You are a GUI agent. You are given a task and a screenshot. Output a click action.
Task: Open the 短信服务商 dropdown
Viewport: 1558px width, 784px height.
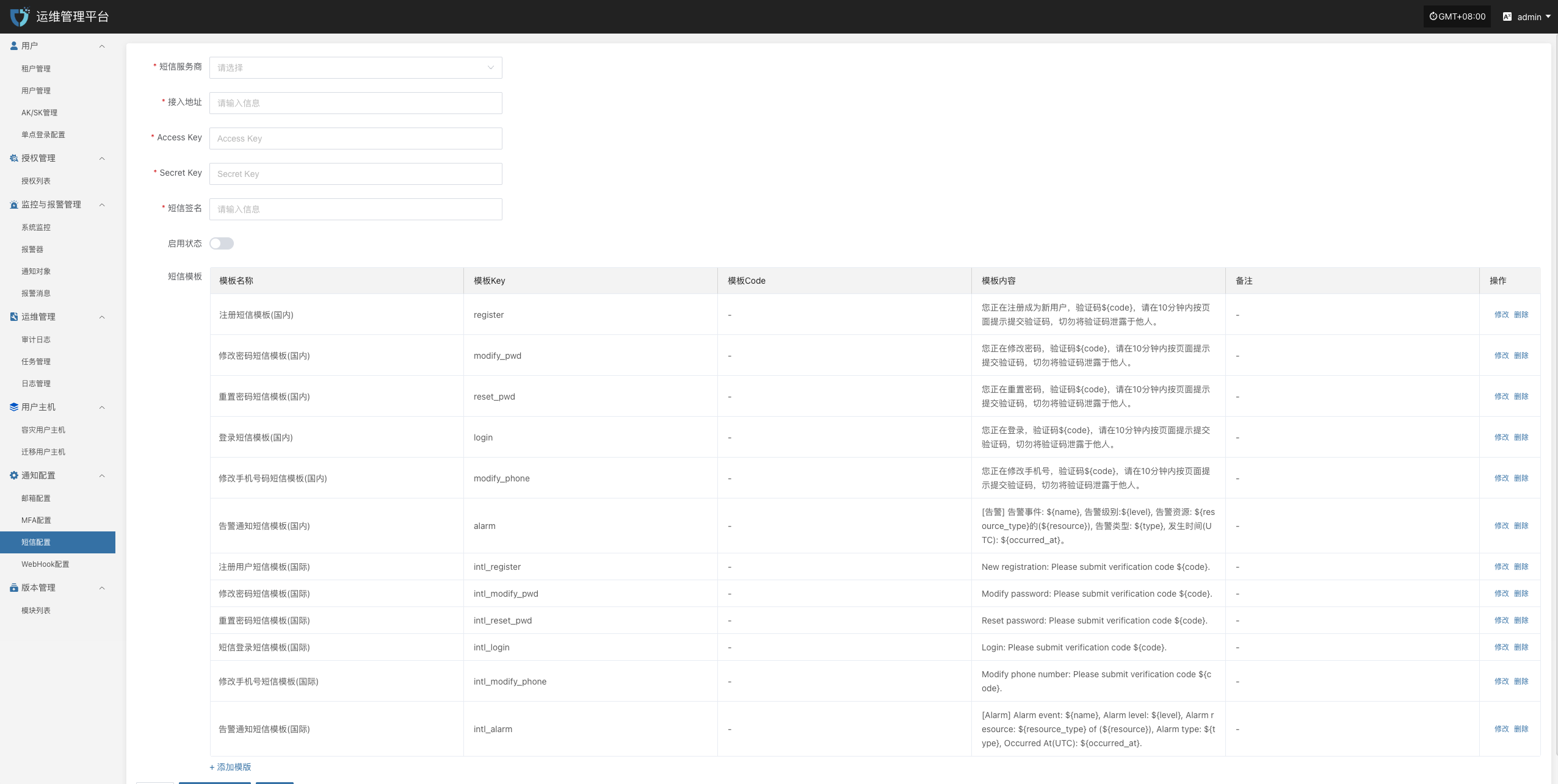[356, 68]
